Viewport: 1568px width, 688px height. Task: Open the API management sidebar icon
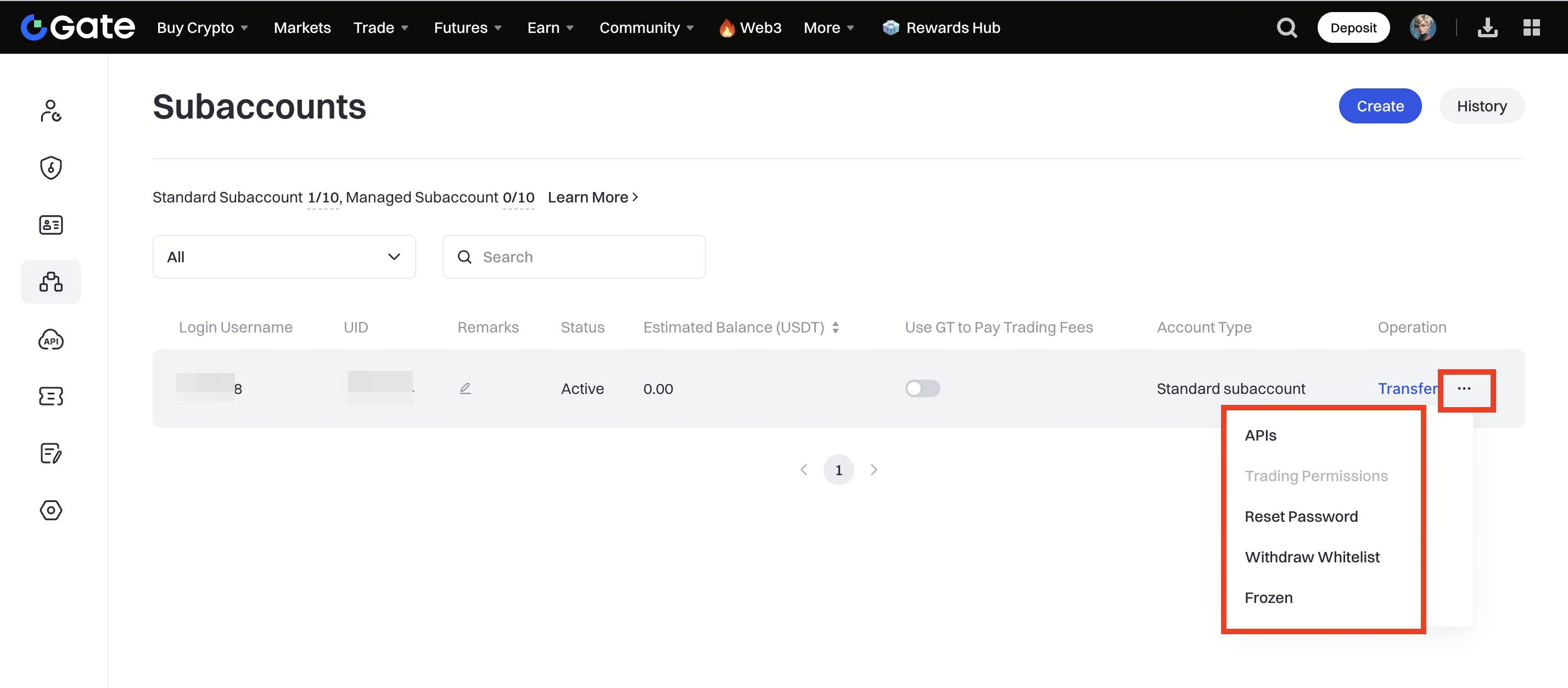51,340
